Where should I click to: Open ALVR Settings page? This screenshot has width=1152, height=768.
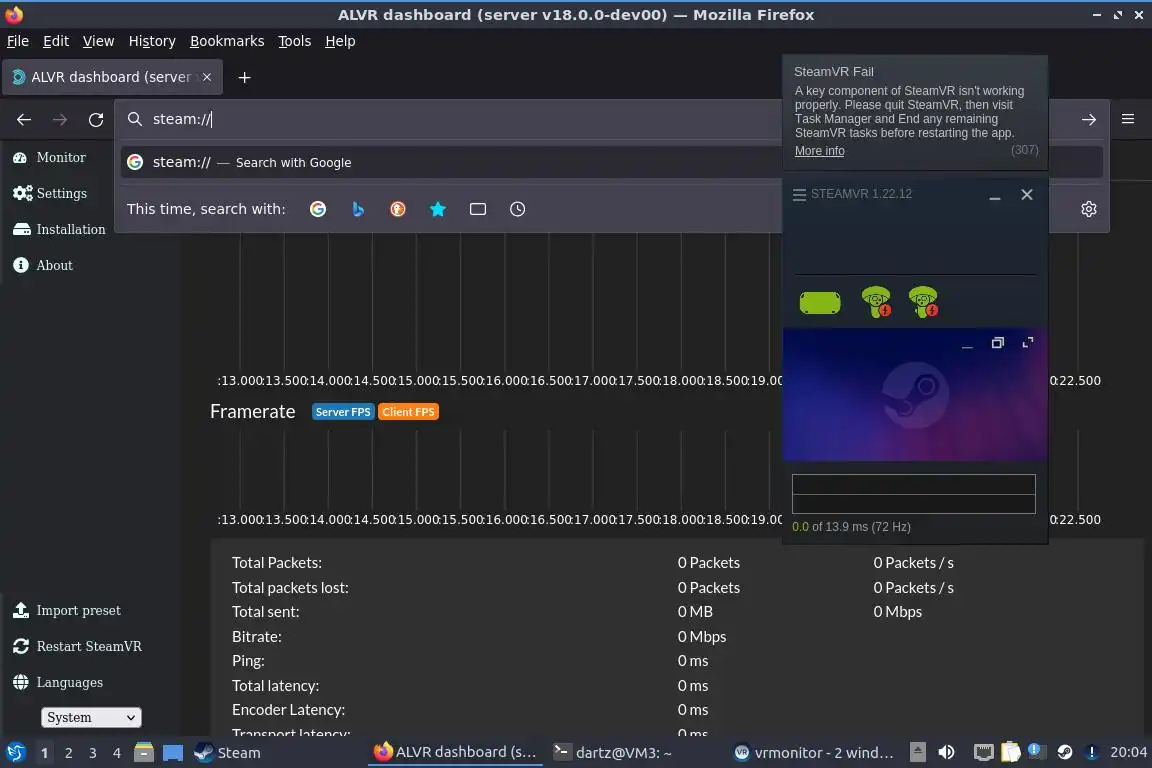[50, 193]
